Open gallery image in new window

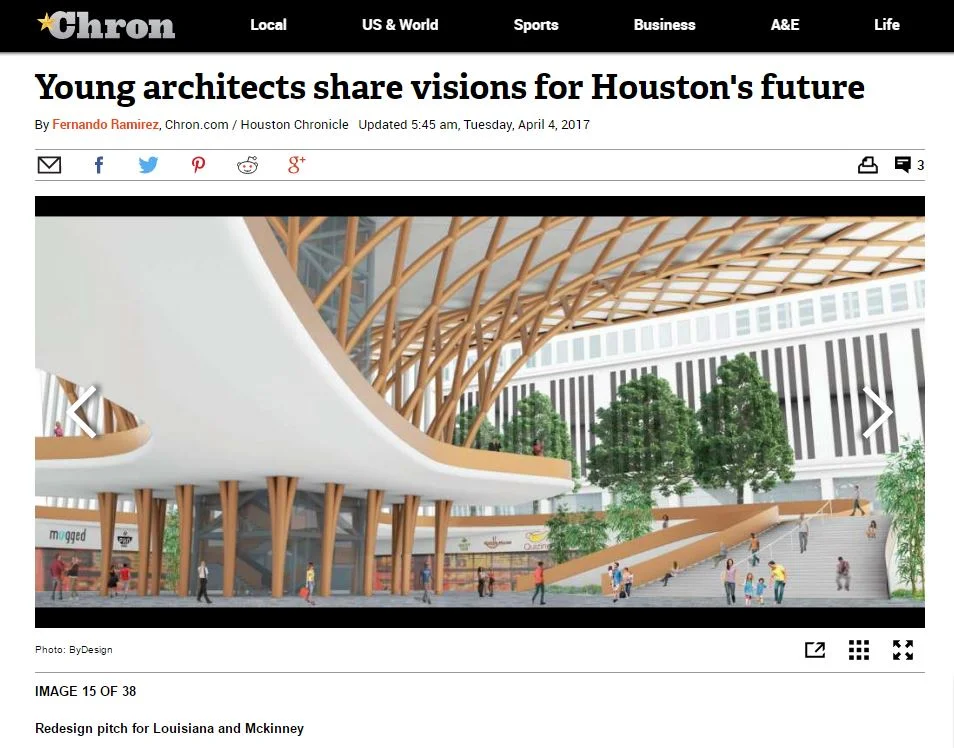[x=815, y=650]
